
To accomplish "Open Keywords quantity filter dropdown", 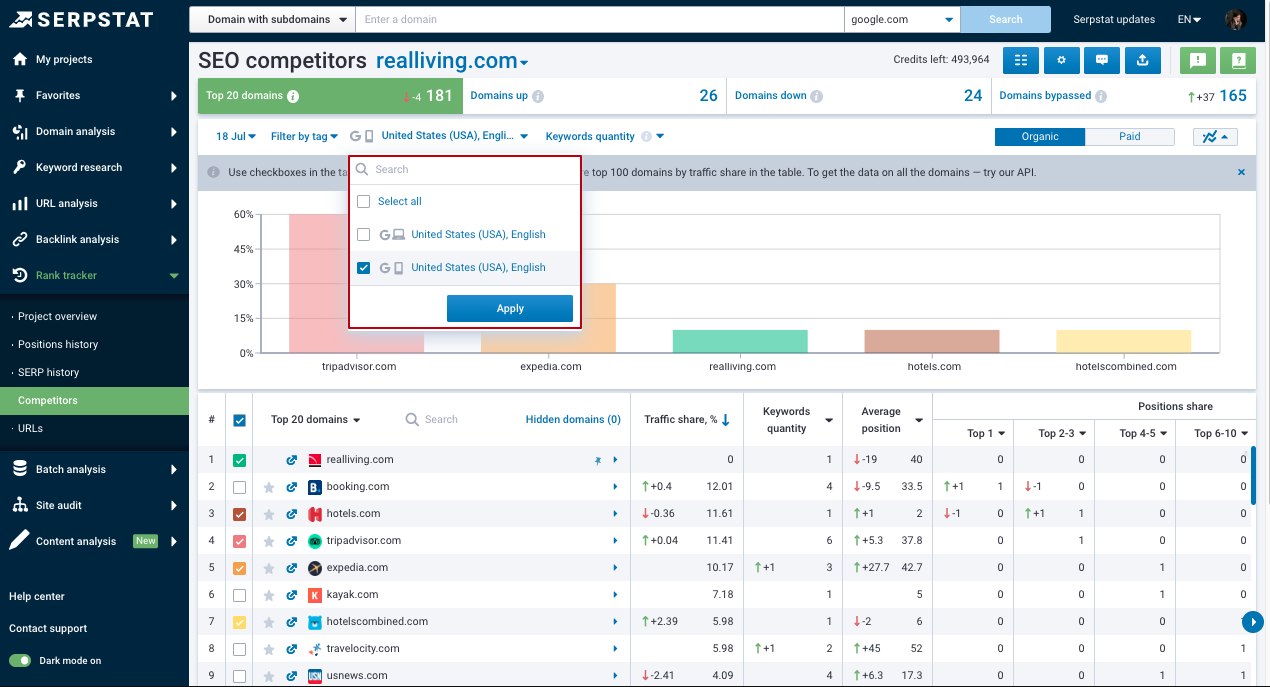I will [605, 137].
